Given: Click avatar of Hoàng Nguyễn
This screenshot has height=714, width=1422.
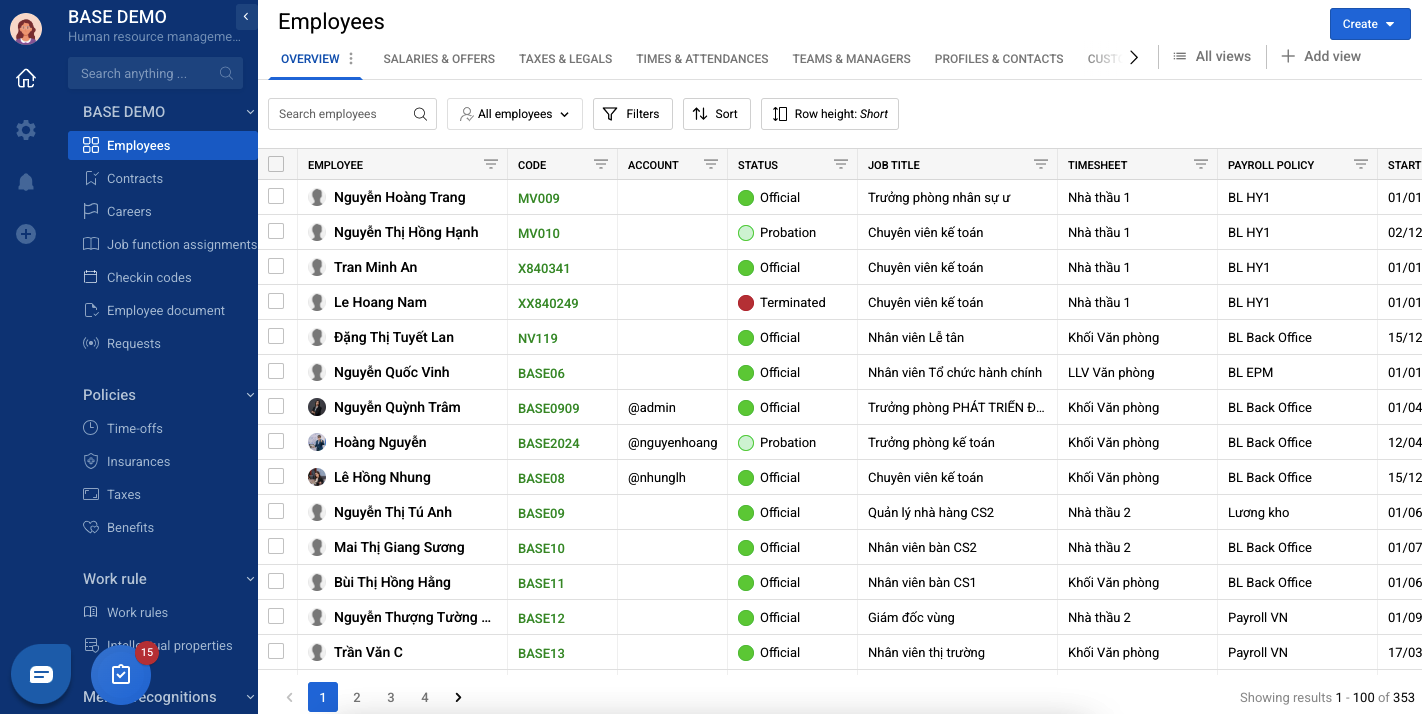Looking at the screenshot, I should (317, 442).
